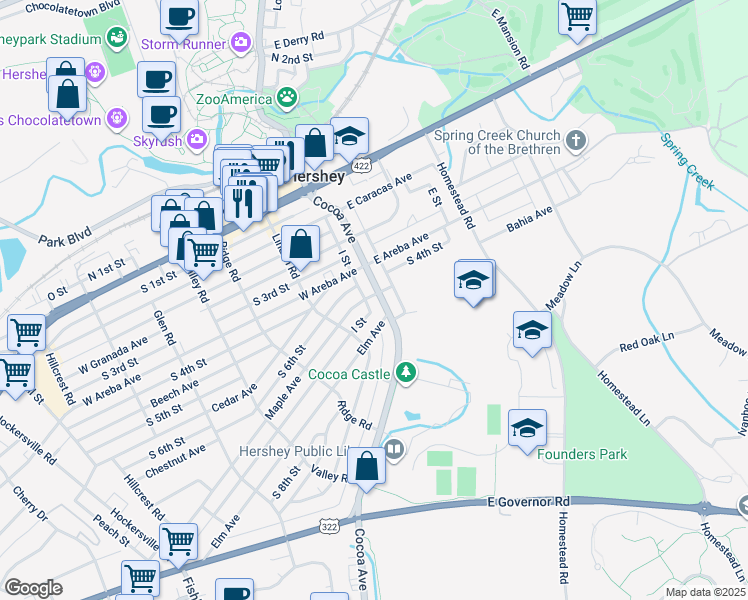The image size is (748, 600).
Task: Click the grocery cart pin near E Mansion Rd
Action: pos(577,18)
